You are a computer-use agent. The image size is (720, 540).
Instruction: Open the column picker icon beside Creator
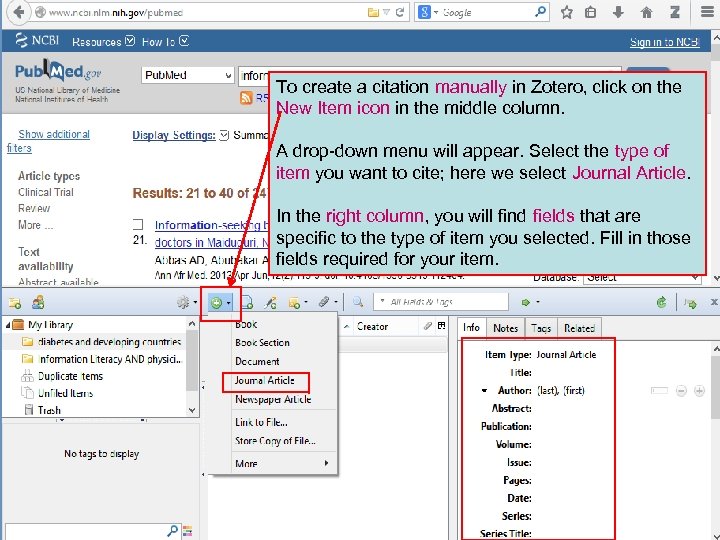pyautogui.click(x=441, y=326)
